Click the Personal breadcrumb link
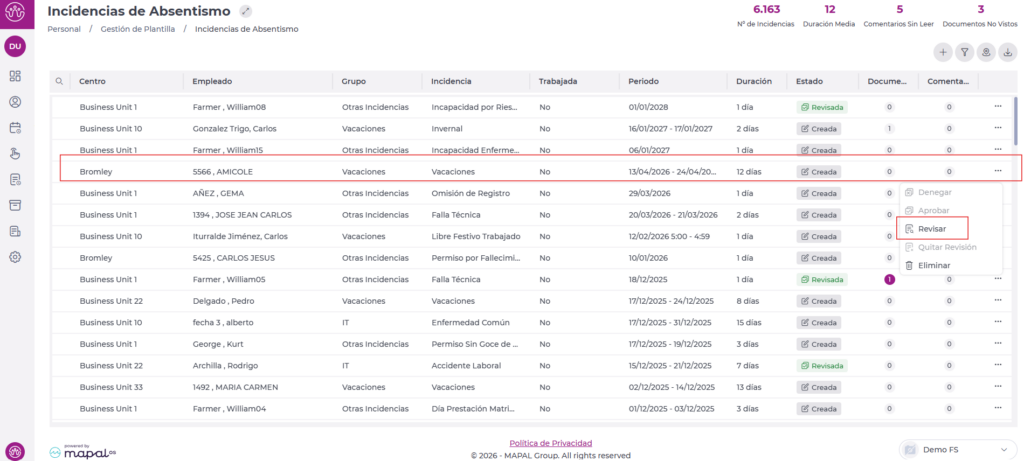 coord(64,29)
